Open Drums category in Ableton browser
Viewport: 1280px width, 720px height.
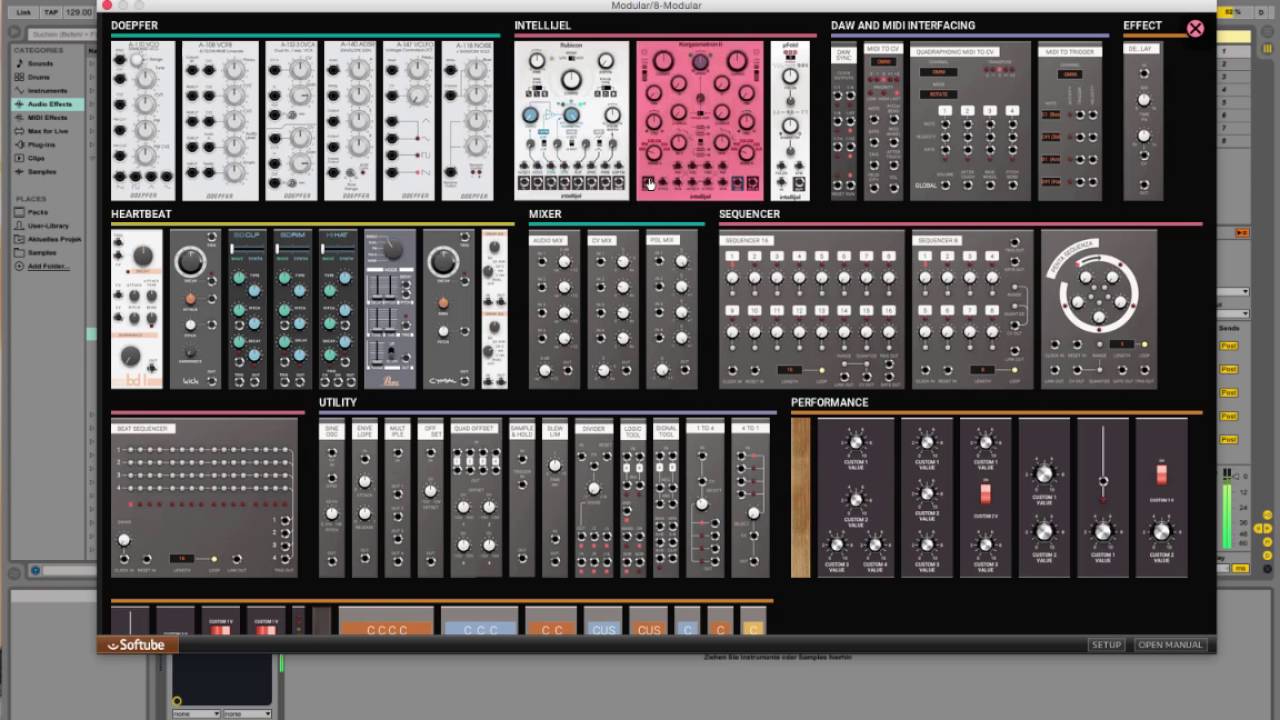point(39,77)
